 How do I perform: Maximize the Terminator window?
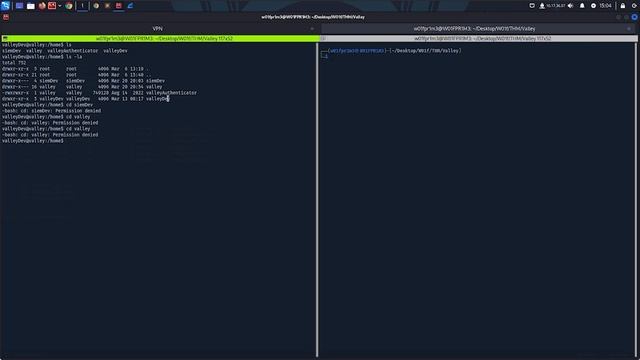tap(627, 17)
